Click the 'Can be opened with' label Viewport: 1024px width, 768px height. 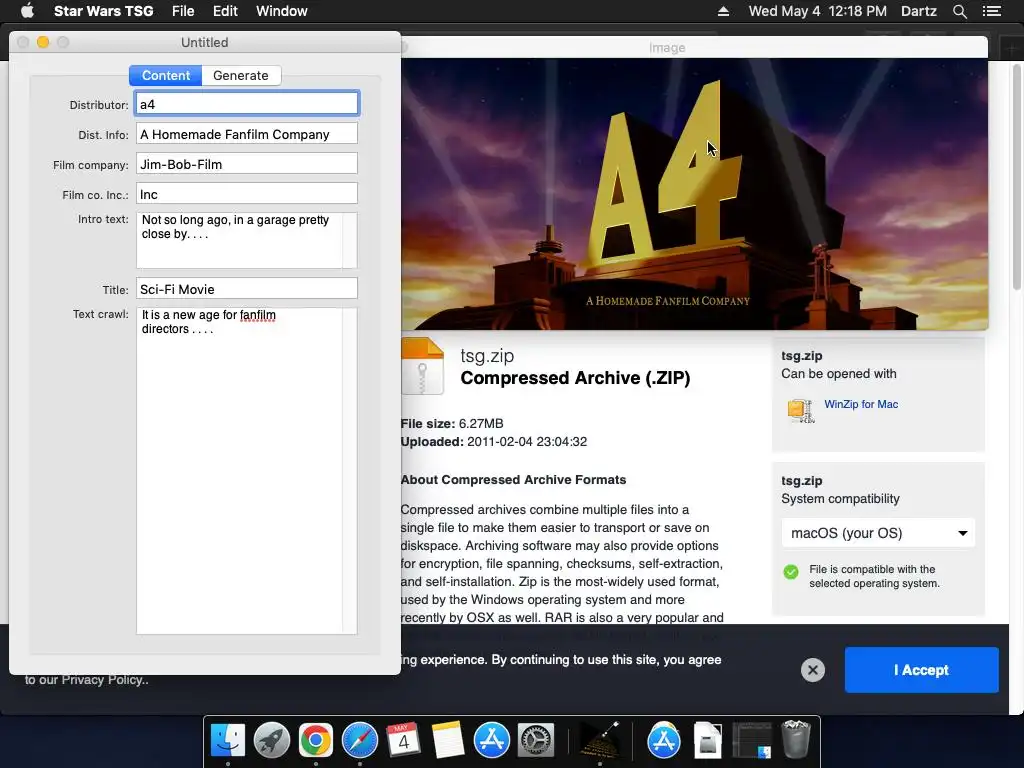coord(839,374)
